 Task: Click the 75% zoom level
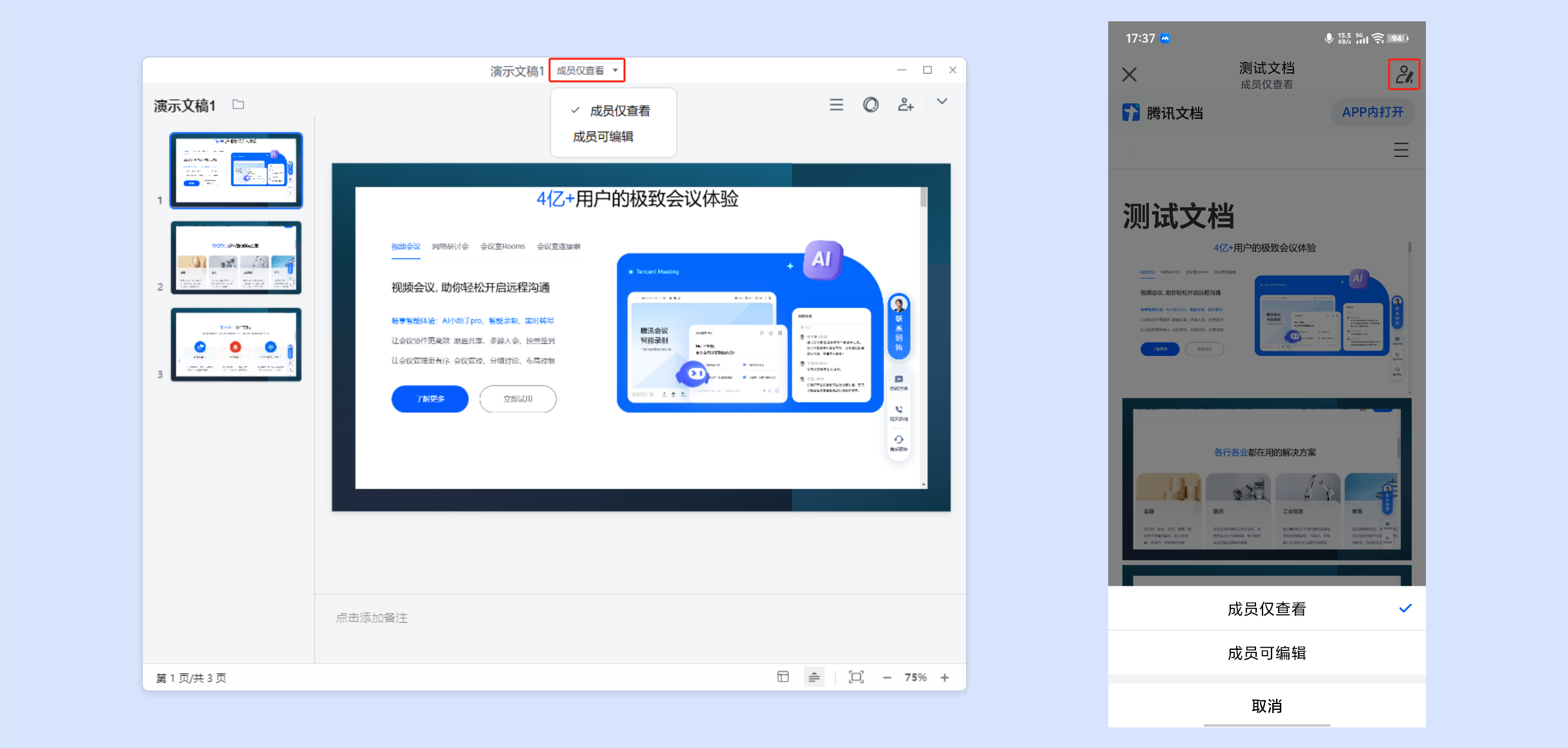tap(916, 678)
